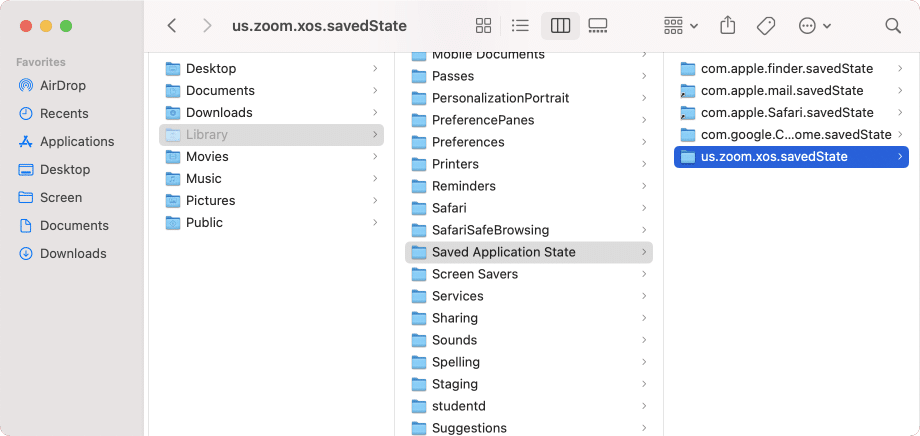Select the Preferences folder
The image size is (920, 436).
(529, 142)
